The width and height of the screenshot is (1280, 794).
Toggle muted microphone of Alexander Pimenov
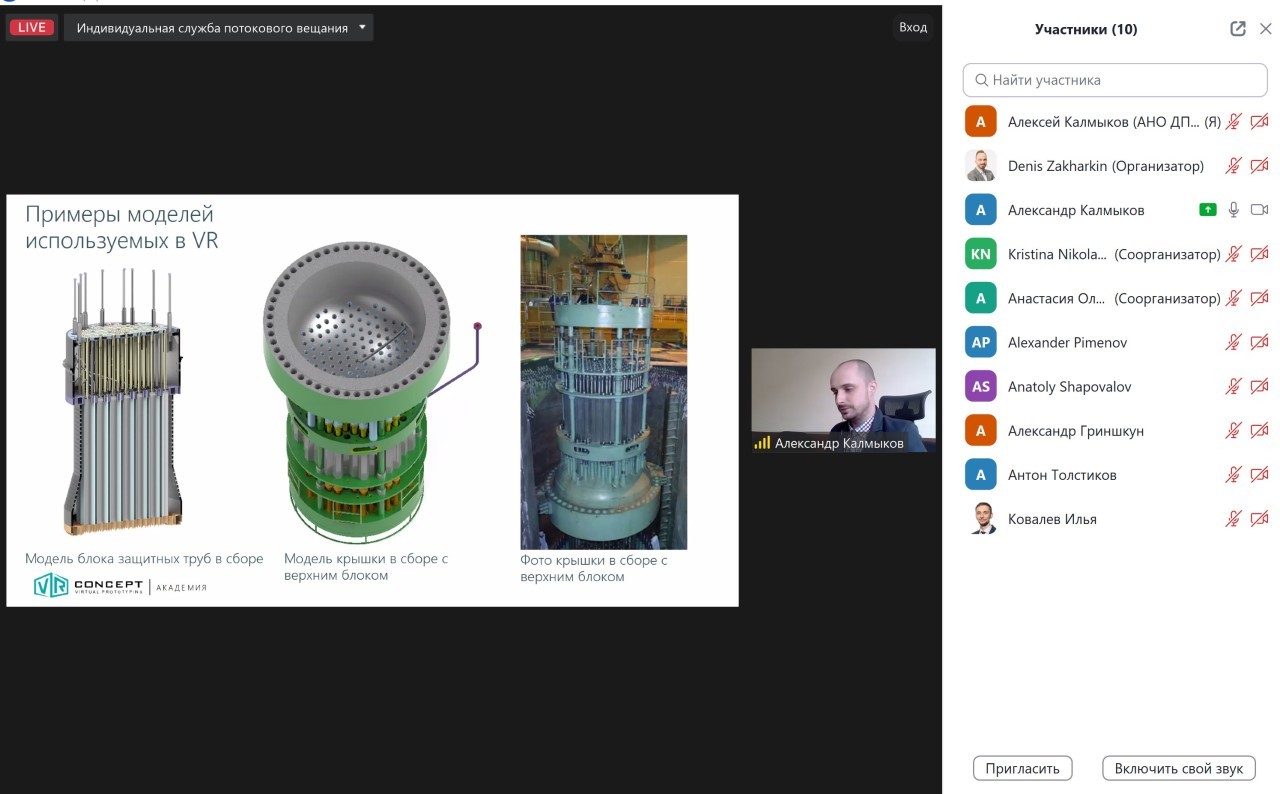pyautogui.click(x=1234, y=343)
